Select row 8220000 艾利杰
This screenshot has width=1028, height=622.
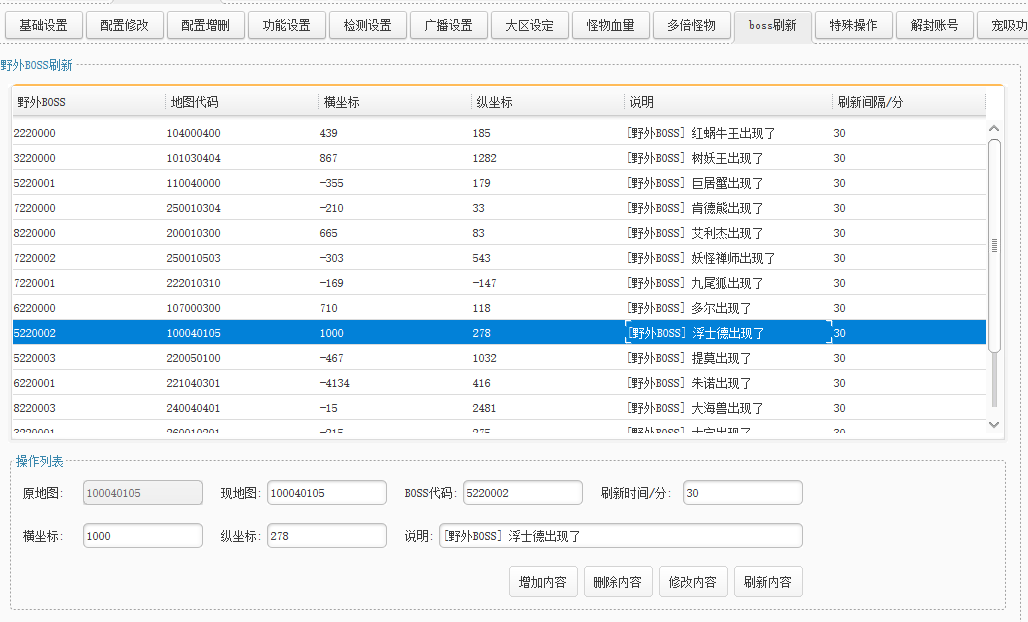point(499,233)
